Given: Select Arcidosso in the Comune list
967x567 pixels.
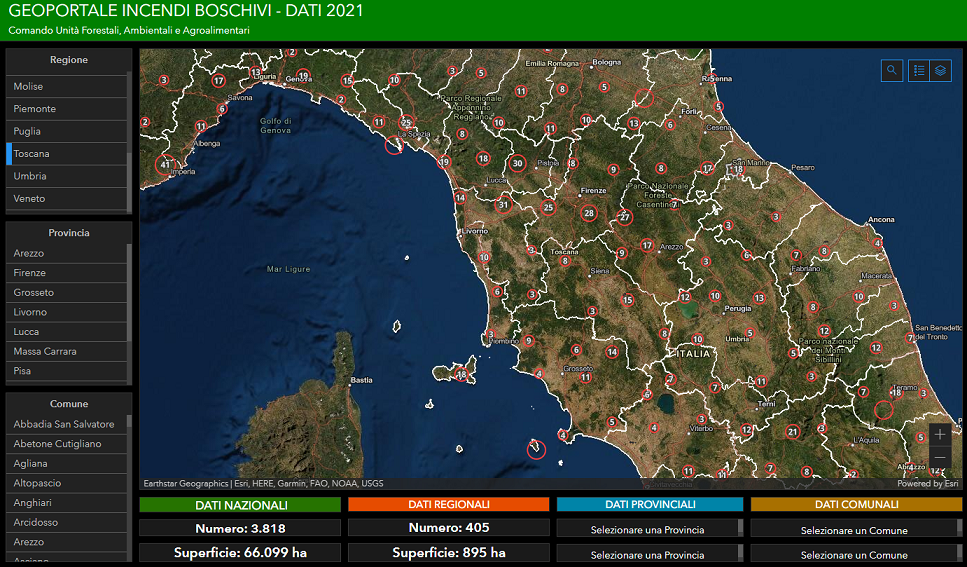Looking at the screenshot, I should (67, 523).
